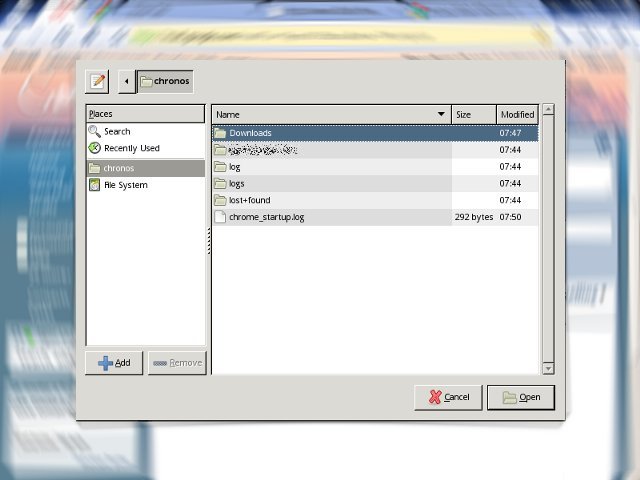
Task: Select chronos in the Places sidebar
Action: point(145,168)
